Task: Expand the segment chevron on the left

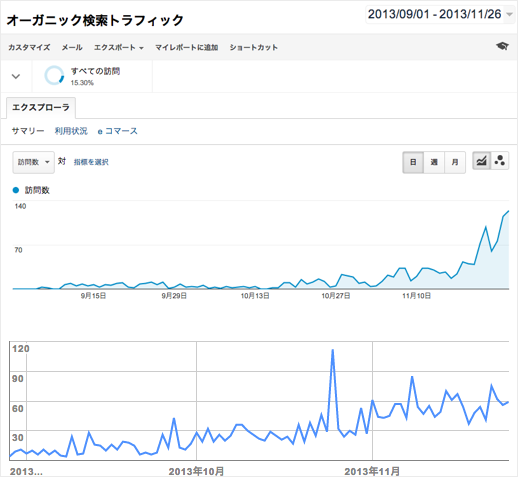Action: point(16,76)
